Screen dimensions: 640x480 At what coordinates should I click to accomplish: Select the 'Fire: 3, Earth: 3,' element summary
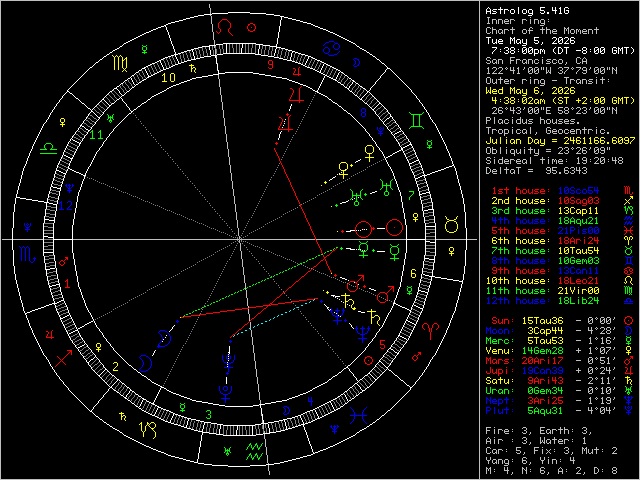[x=539, y=431]
